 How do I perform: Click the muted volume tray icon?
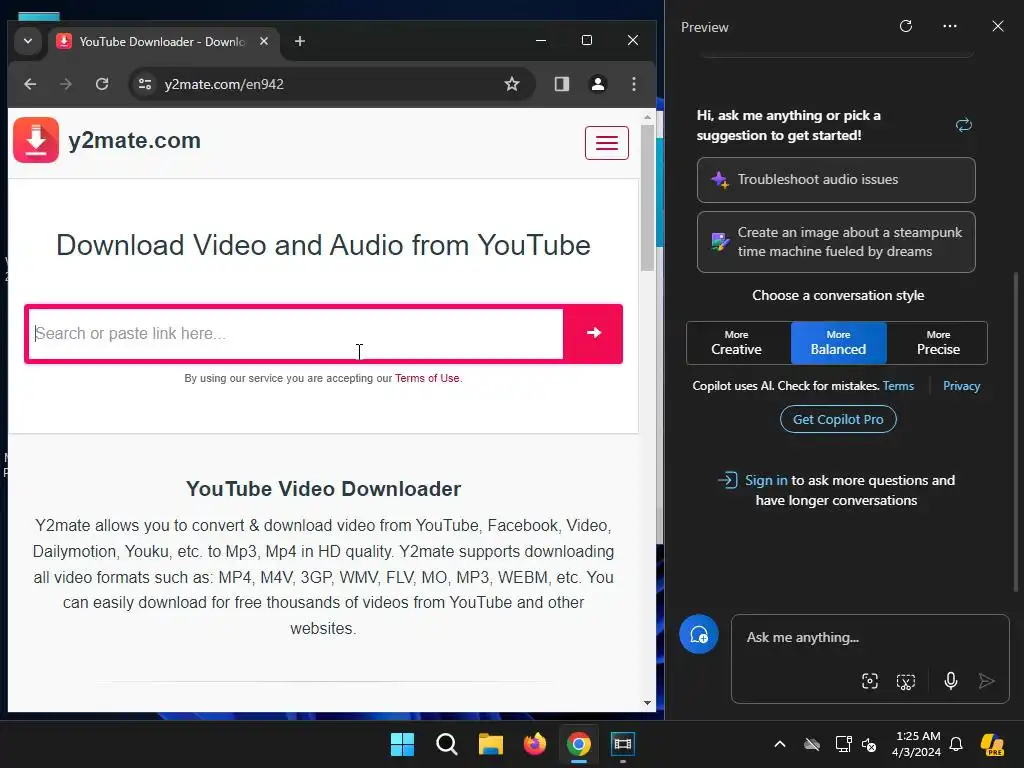point(869,744)
